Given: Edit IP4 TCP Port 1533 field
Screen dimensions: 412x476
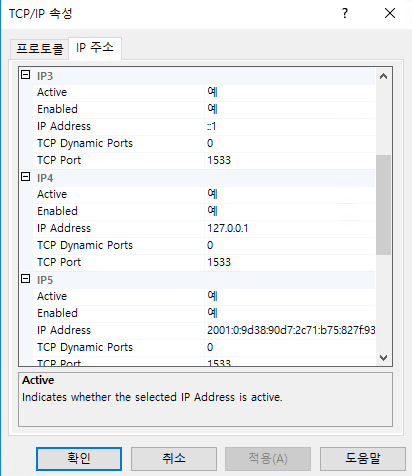Looking at the screenshot, I should (290, 262).
